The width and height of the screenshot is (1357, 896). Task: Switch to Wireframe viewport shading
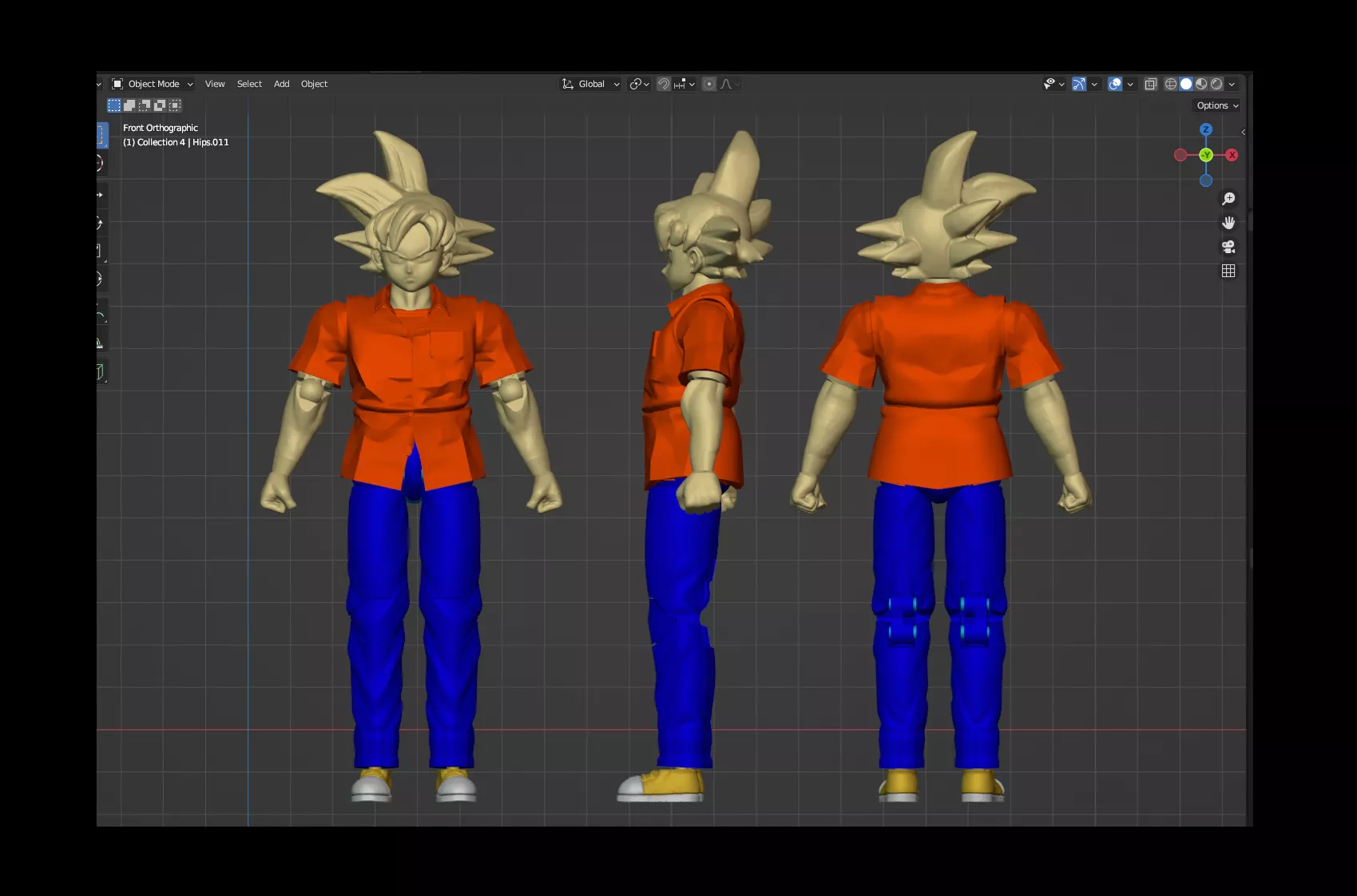point(1171,84)
